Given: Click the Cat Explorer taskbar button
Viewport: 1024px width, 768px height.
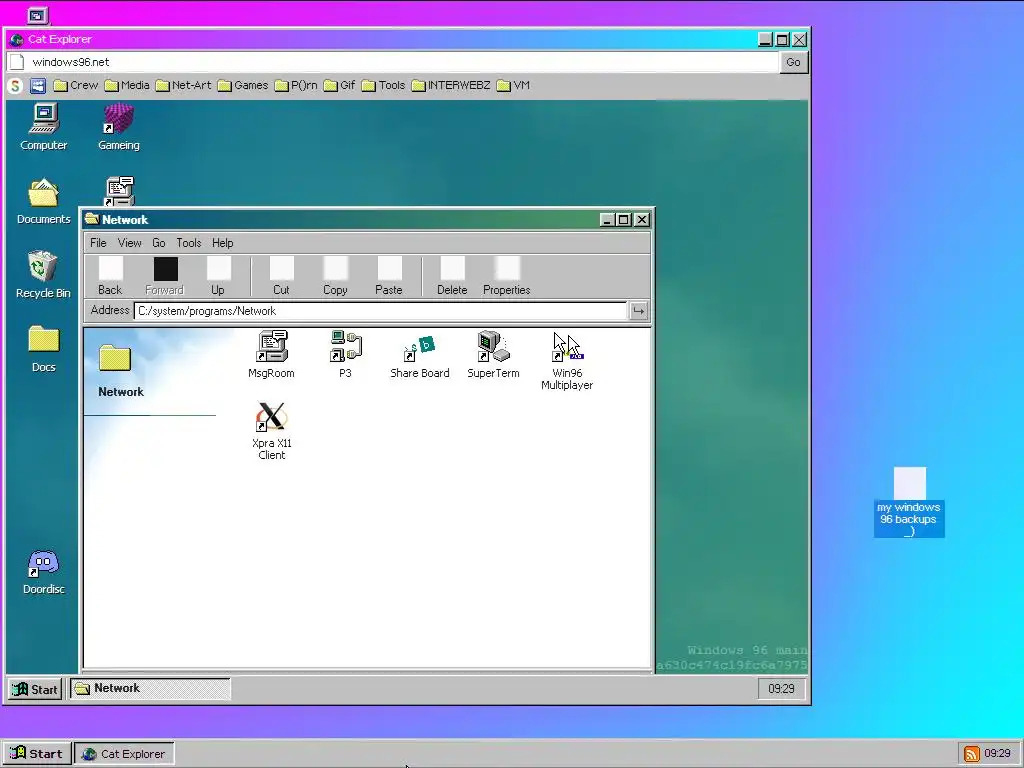Looking at the screenshot, I should click(124, 754).
